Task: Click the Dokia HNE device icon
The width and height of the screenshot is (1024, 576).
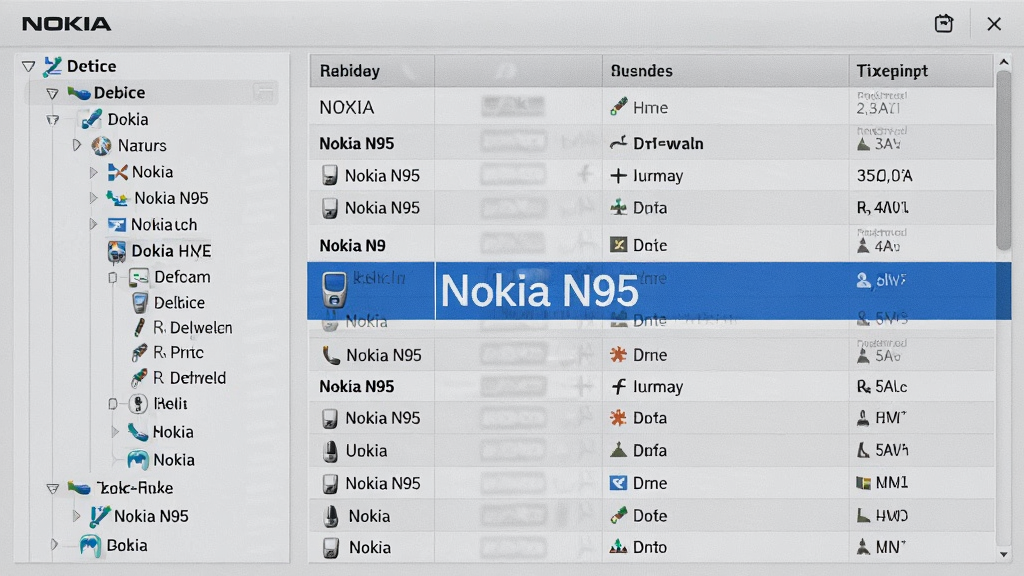Action: coord(117,251)
